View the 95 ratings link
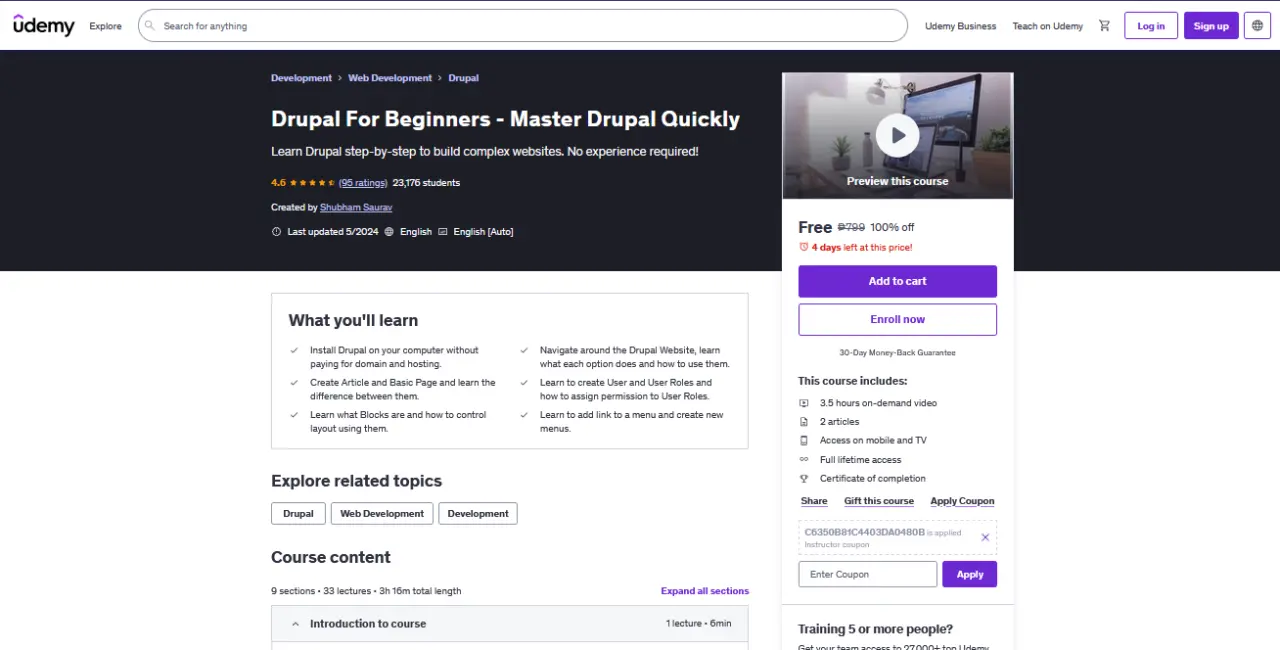This screenshot has height=650, width=1280. [x=363, y=183]
